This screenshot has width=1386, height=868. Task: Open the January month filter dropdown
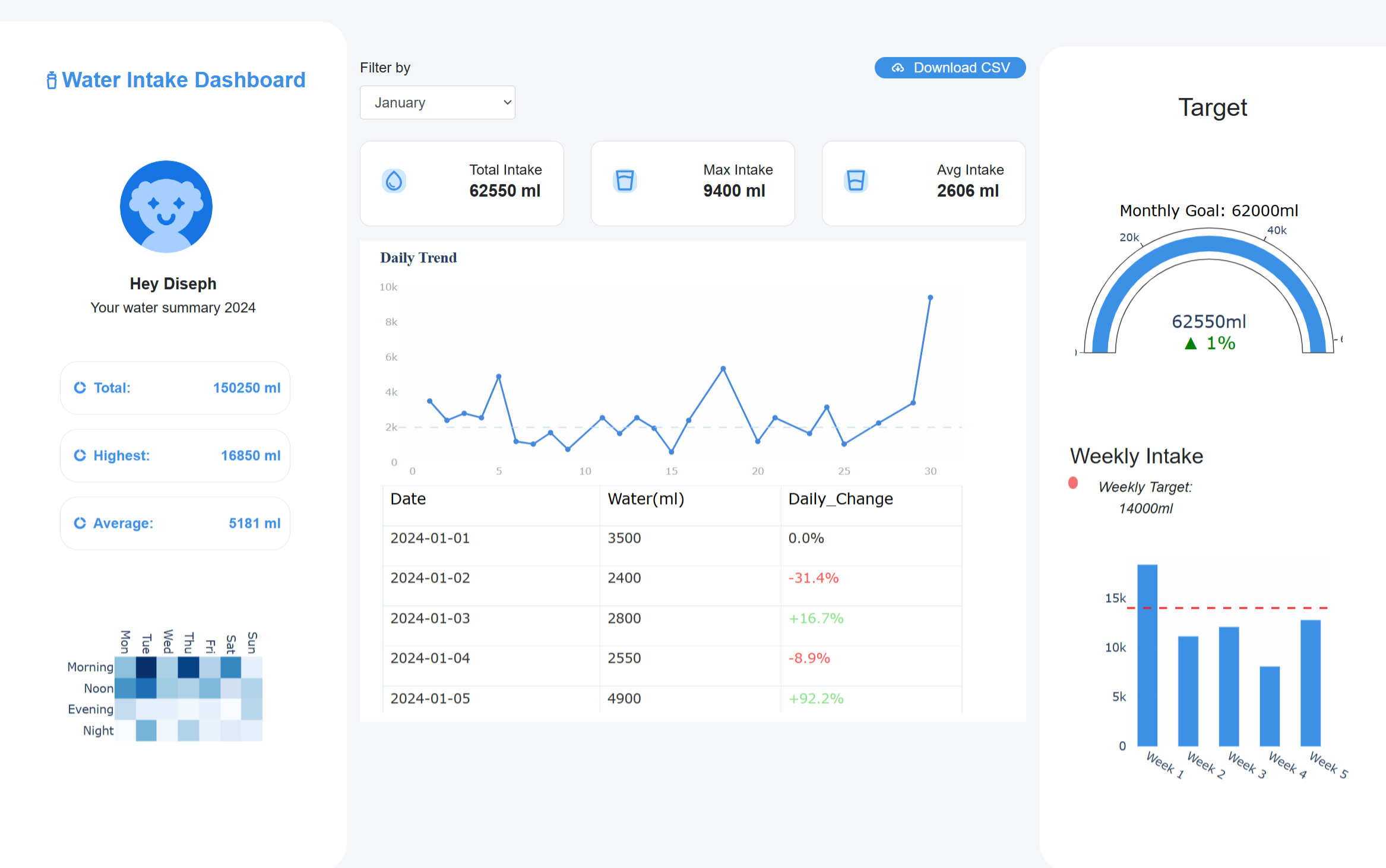(437, 103)
